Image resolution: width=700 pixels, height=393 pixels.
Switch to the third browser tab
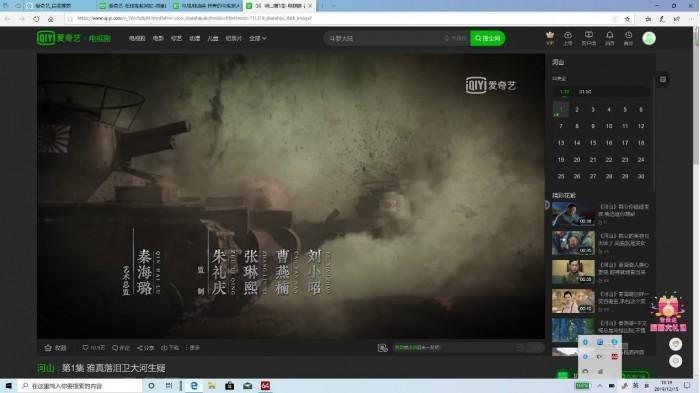pos(206,6)
